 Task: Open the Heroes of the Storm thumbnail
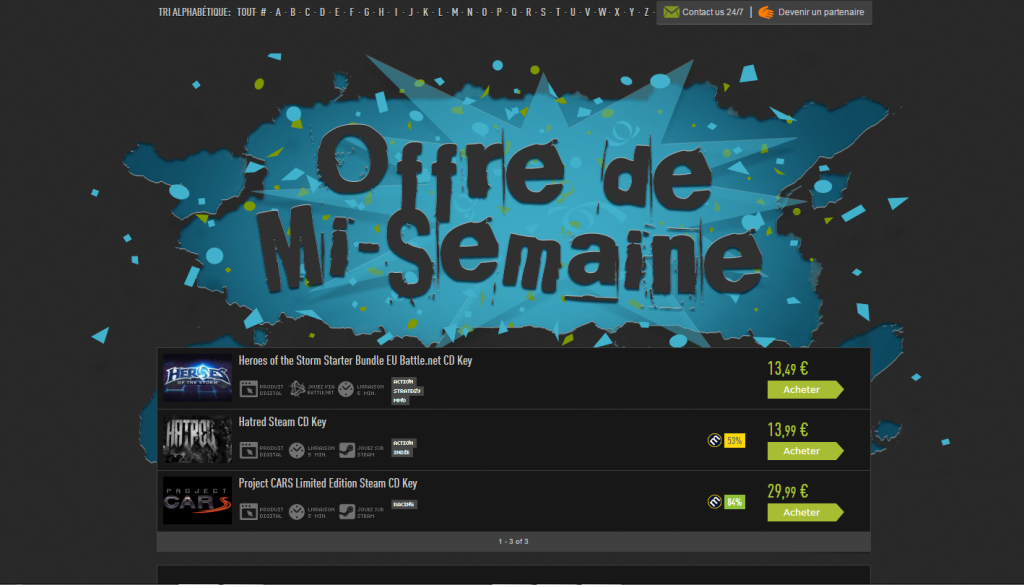[x=197, y=379]
